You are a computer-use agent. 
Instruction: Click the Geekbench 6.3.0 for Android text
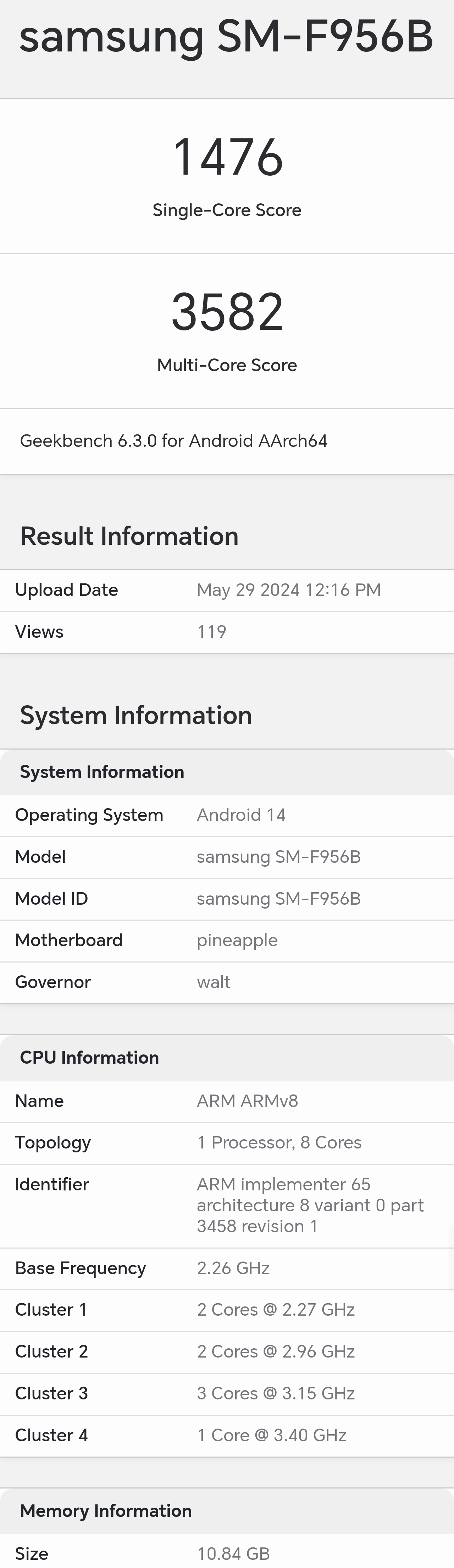(x=173, y=441)
